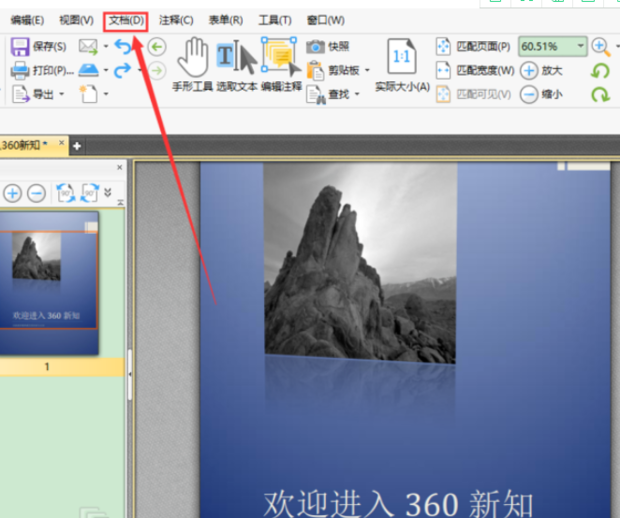Enlarge thumbnails with the panel plus button

[12, 194]
